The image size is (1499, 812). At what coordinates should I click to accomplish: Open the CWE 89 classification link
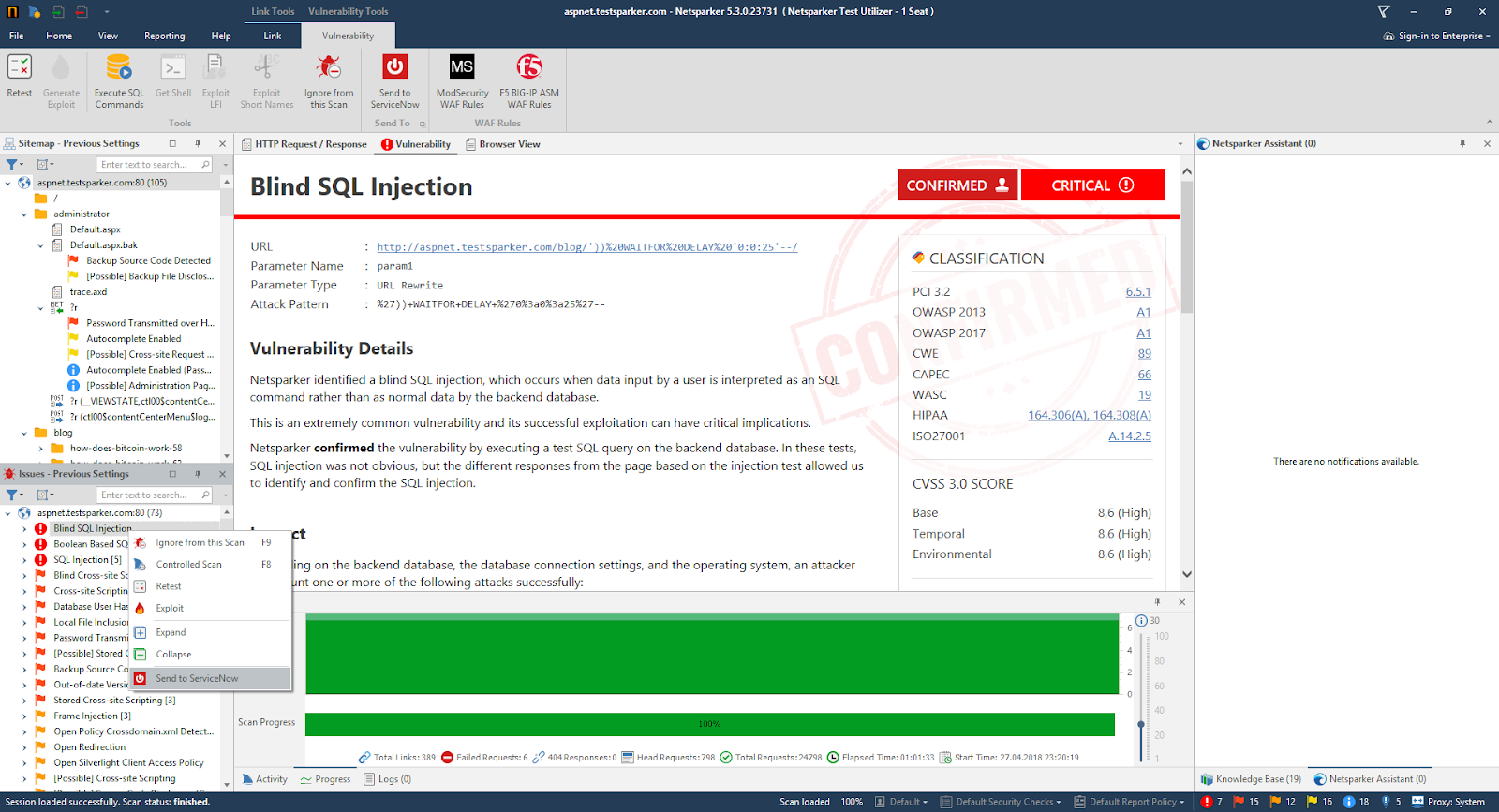pyautogui.click(x=1145, y=354)
